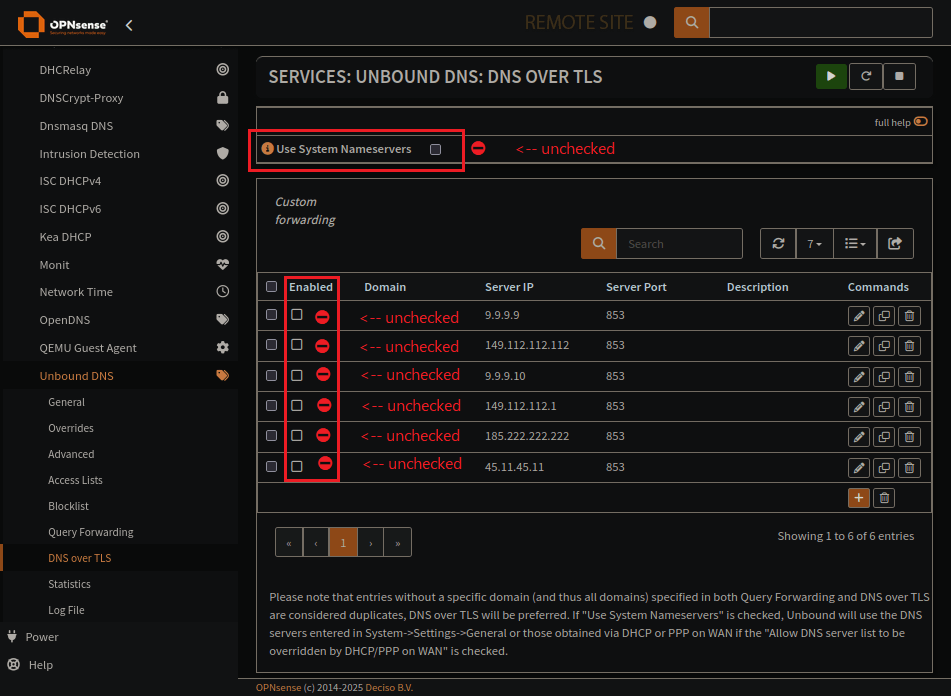Click the Use System Nameservers info icon

[267, 149]
